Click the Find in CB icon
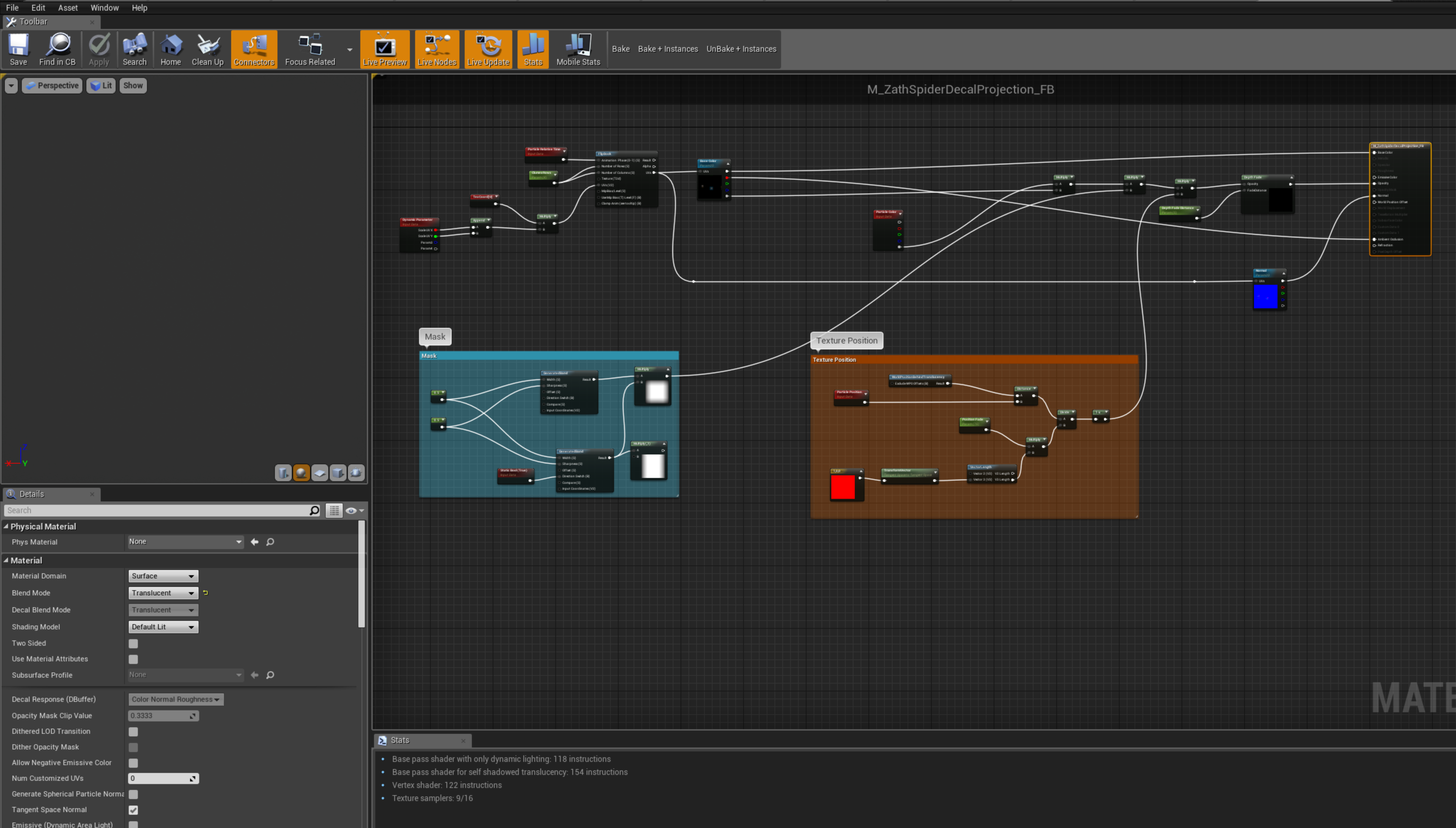Image resolution: width=1456 pixels, height=828 pixels. point(57,50)
